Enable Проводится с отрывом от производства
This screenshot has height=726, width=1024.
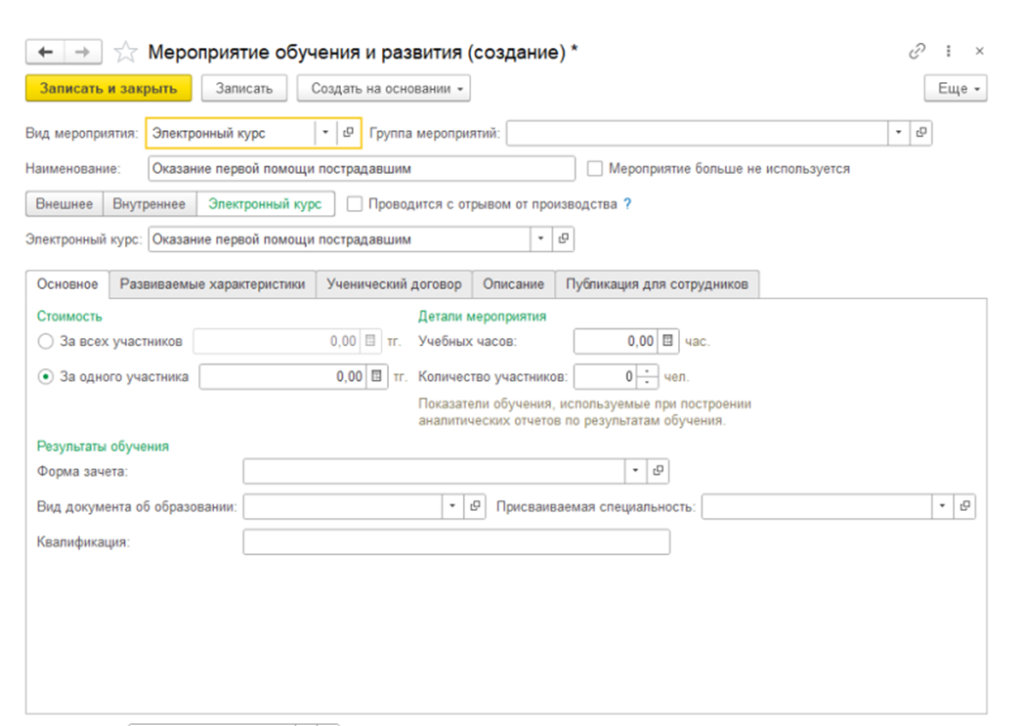(x=355, y=204)
